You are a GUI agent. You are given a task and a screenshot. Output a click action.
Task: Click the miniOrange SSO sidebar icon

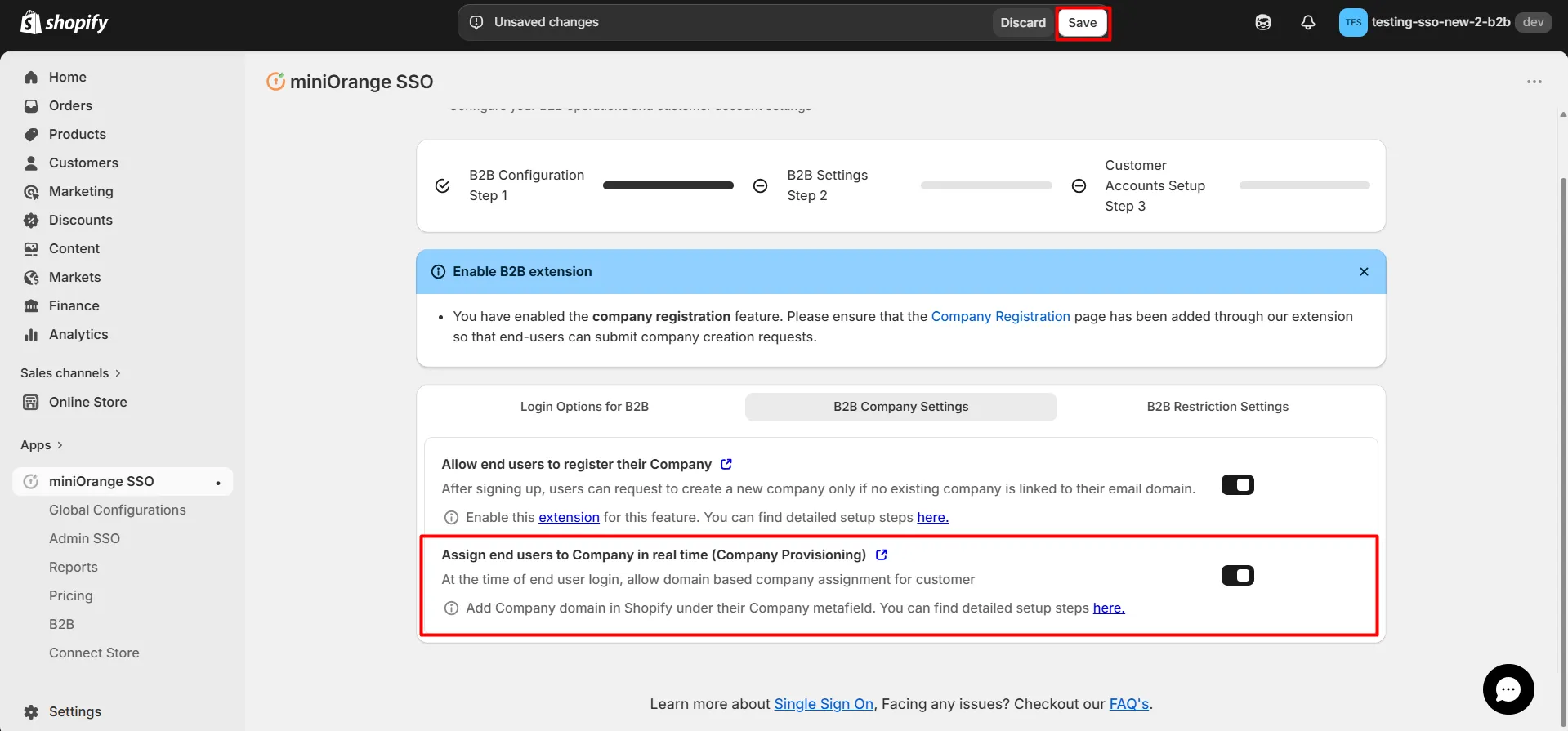(x=31, y=481)
